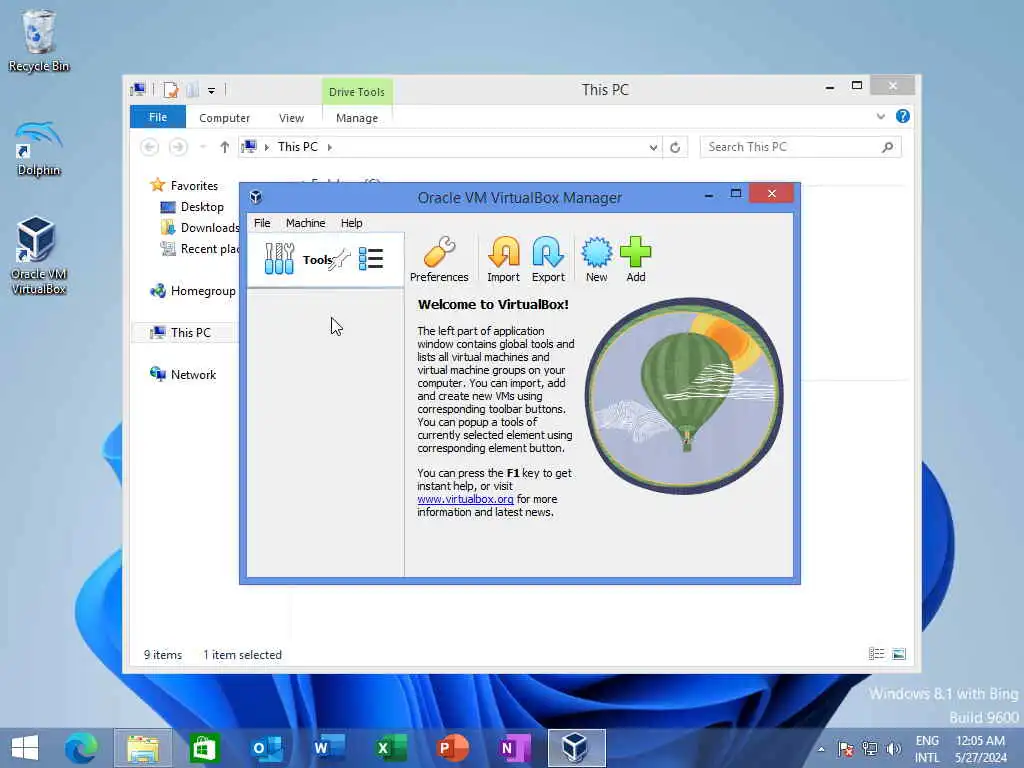Screen dimensions: 1024x768
Task: Open the File tab in This PC
Action: 157,117
